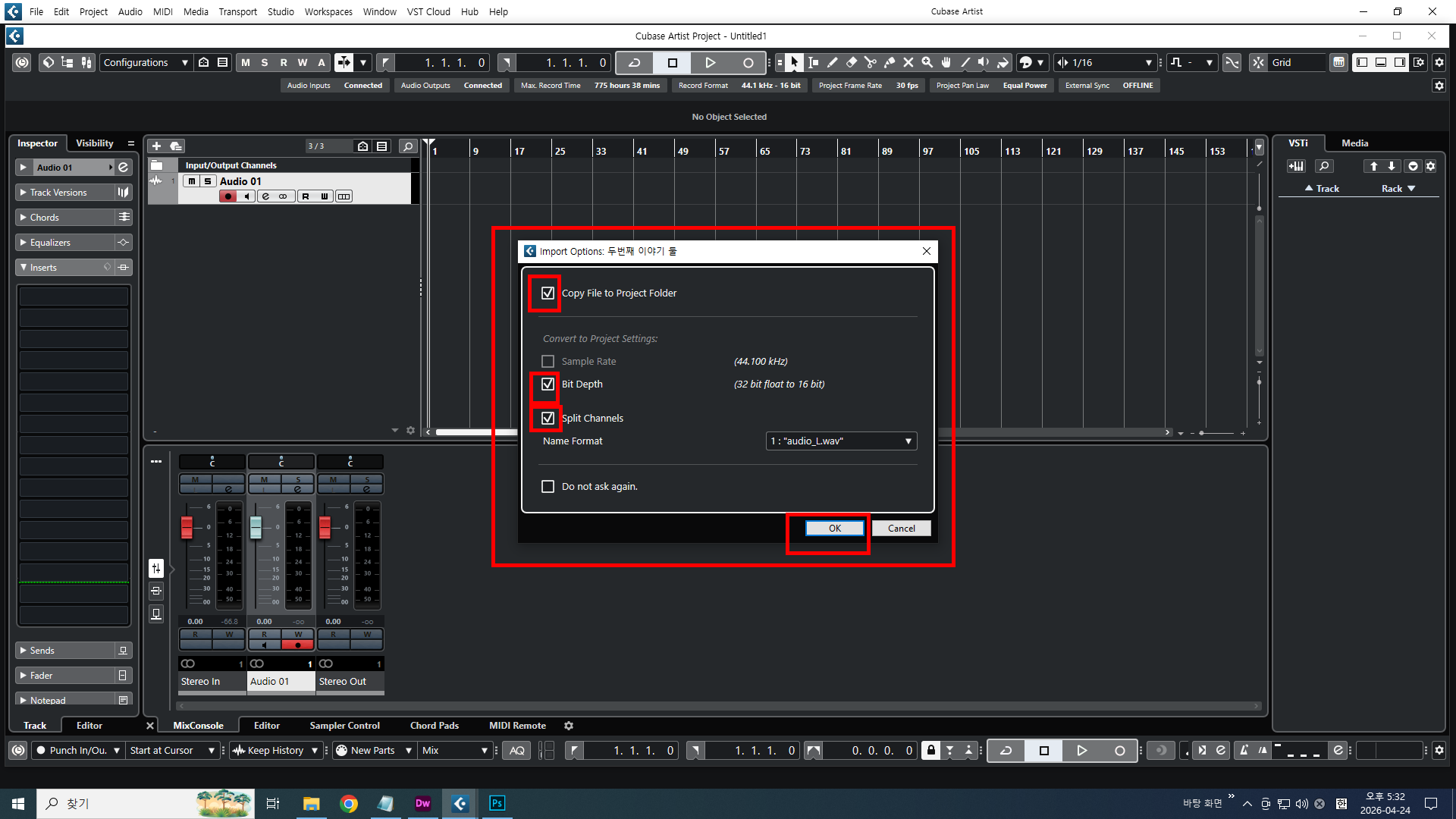The height and width of the screenshot is (819, 1456).
Task: Toggle cycle loop in the top transport
Action: click(635, 63)
